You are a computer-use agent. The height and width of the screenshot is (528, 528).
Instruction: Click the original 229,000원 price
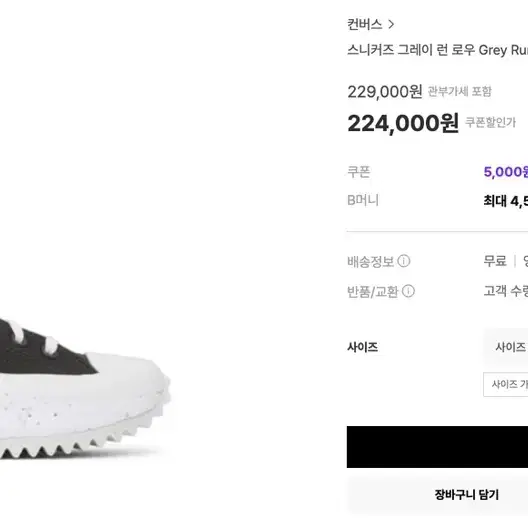pos(385,92)
